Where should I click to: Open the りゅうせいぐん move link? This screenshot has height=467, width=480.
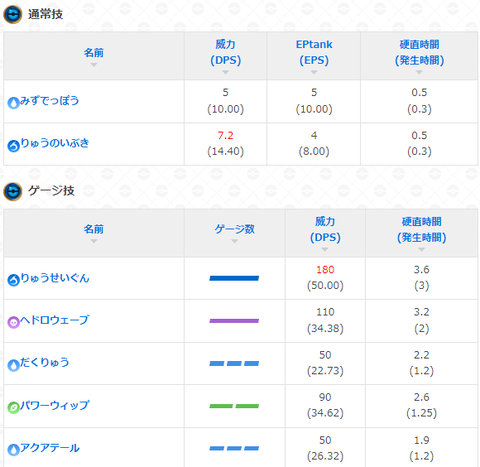click(x=55, y=278)
